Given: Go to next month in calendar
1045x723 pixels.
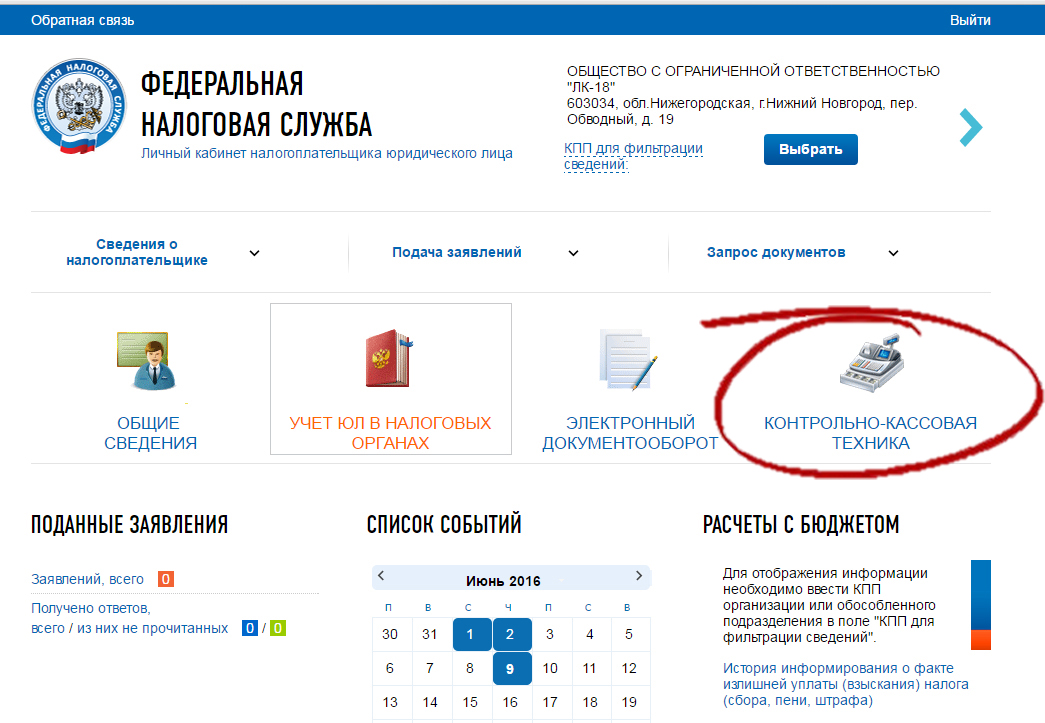Looking at the screenshot, I should (639, 576).
